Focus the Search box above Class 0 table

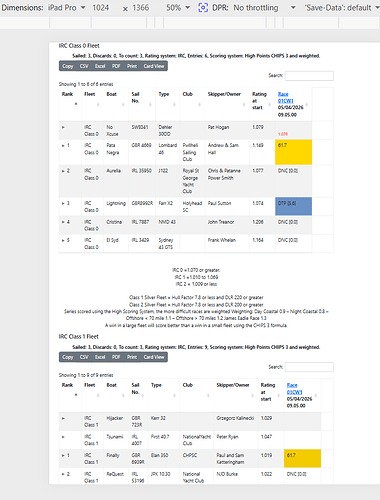(x=309, y=76)
